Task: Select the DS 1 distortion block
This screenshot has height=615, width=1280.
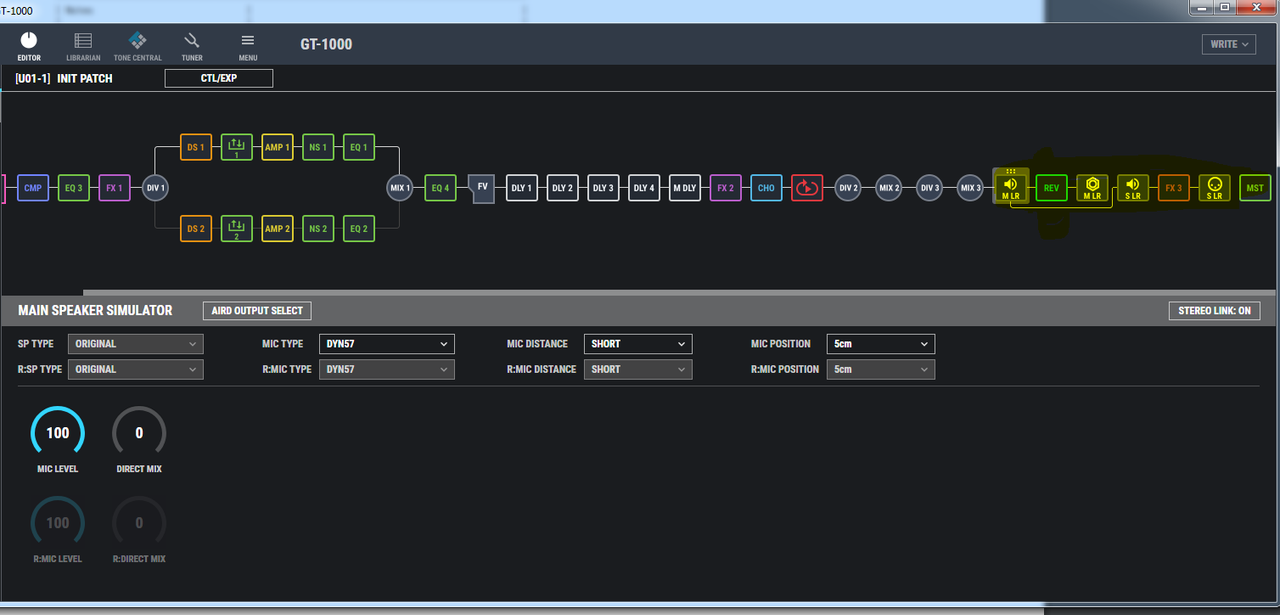Action: point(196,147)
